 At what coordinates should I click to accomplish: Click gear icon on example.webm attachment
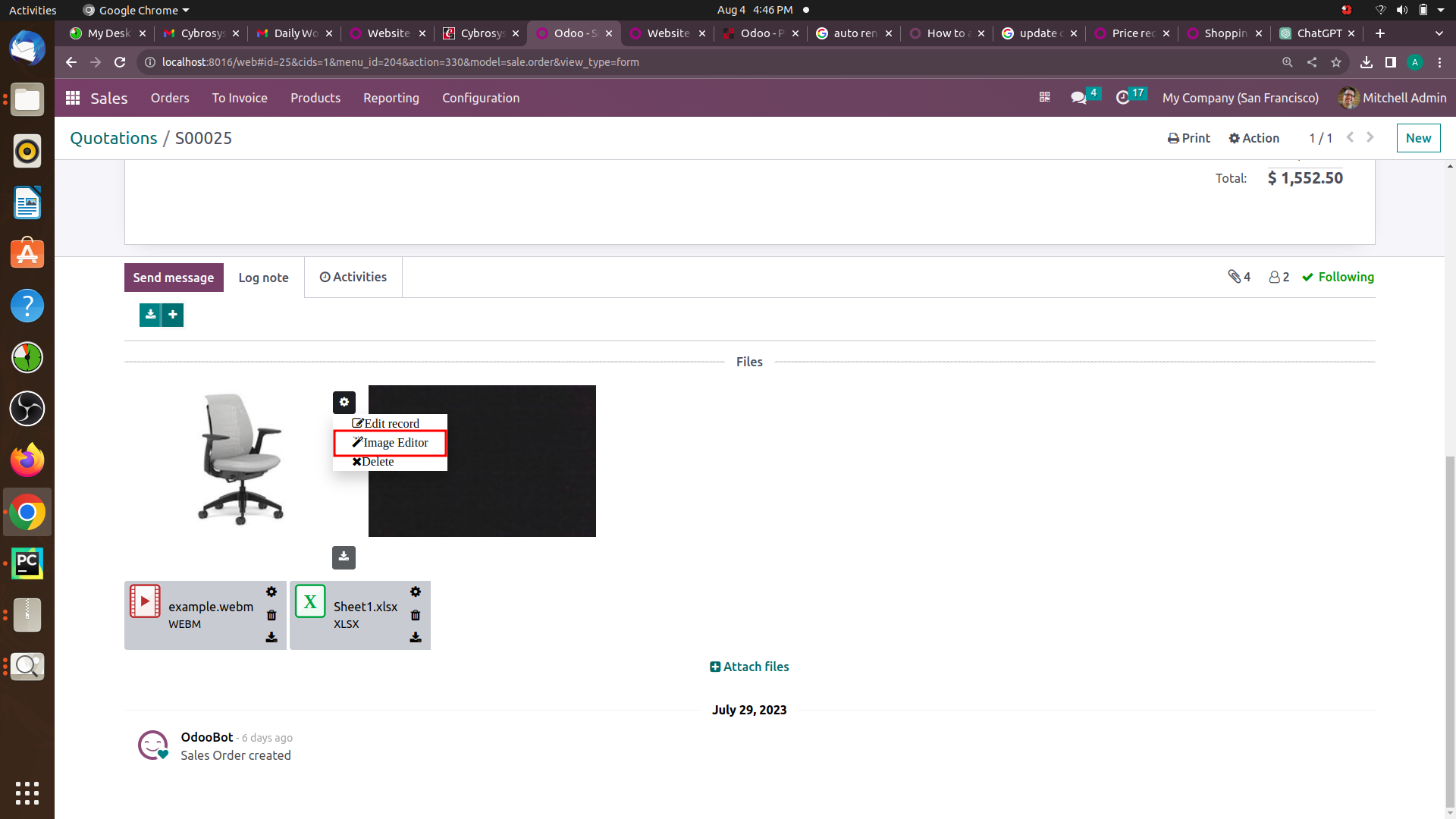point(271,591)
